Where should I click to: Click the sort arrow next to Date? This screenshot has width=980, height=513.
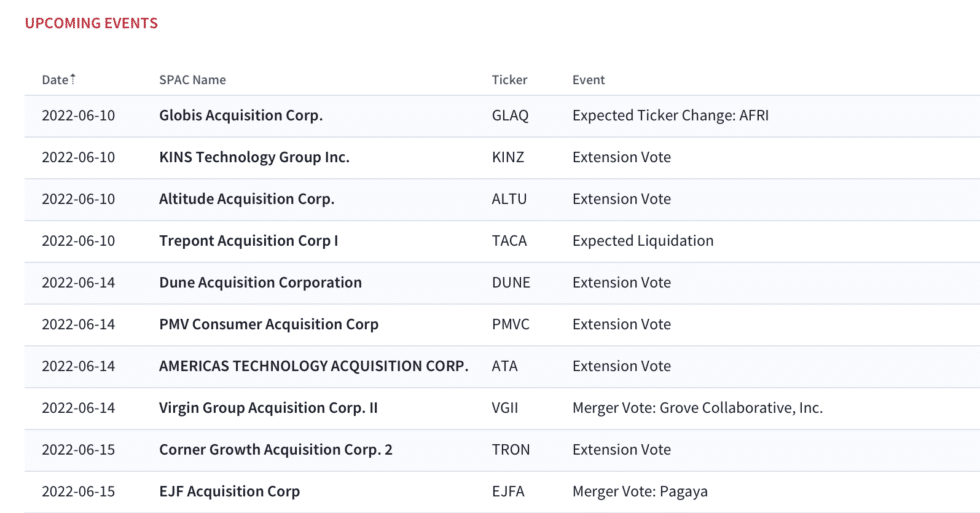73,79
